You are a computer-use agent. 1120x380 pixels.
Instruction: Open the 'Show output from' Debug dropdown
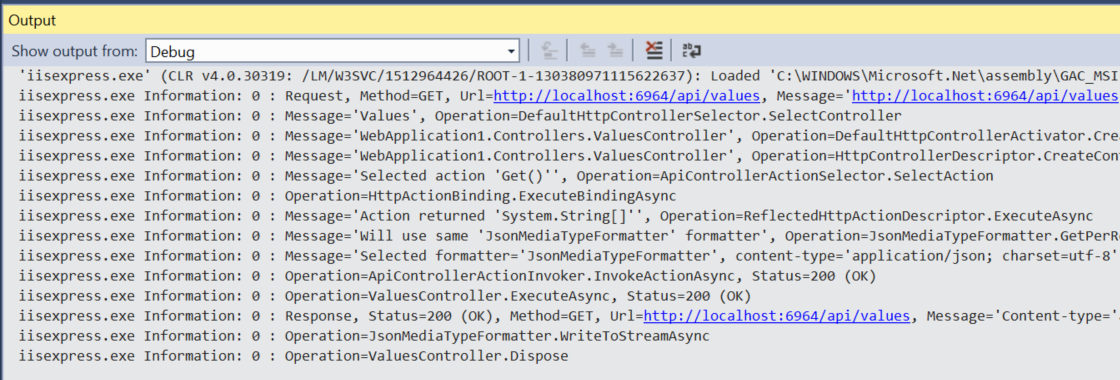click(332, 51)
